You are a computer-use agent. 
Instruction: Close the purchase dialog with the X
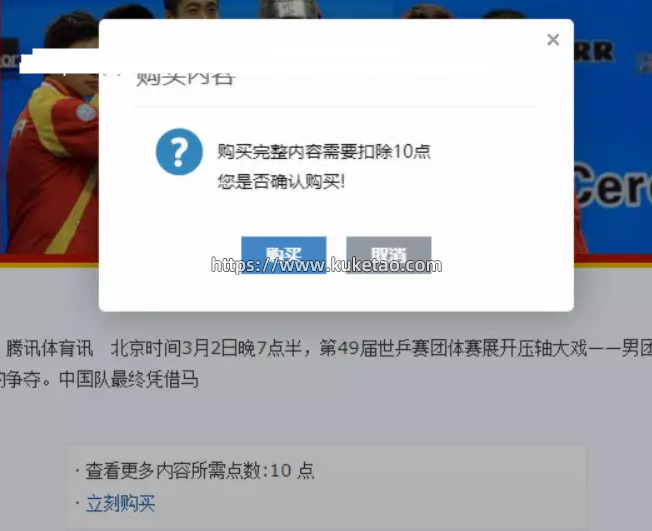click(x=553, y=40)
